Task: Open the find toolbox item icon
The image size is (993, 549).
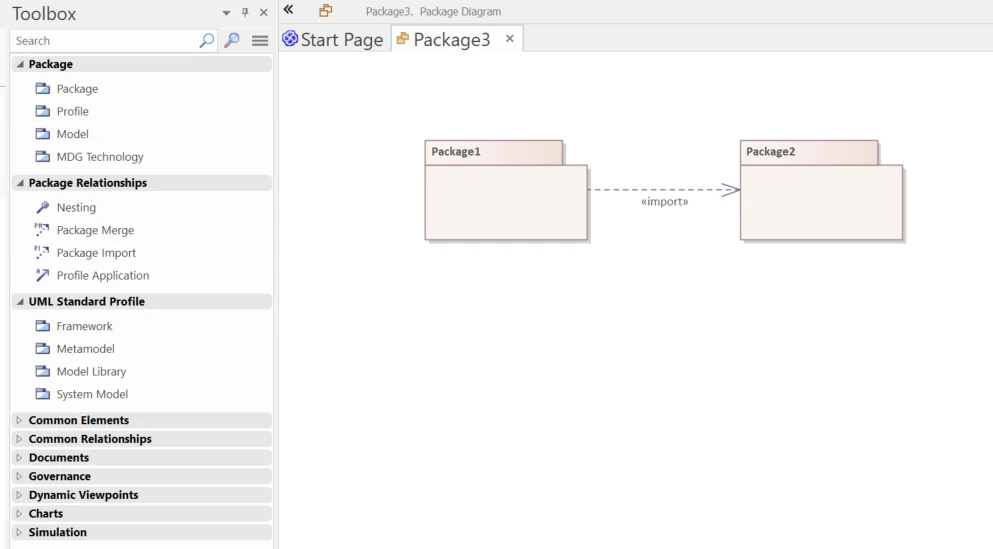Action: (x=232, y=41)
